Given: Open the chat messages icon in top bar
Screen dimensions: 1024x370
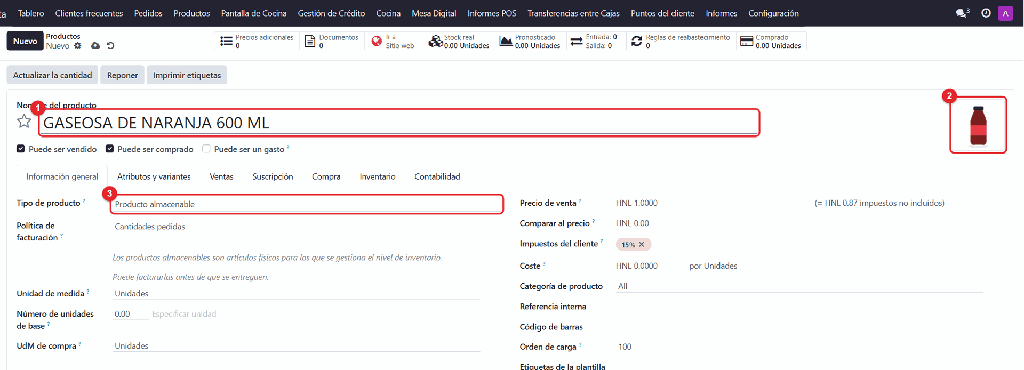Looking at the screenshot, I should click(x=961, y=13).
